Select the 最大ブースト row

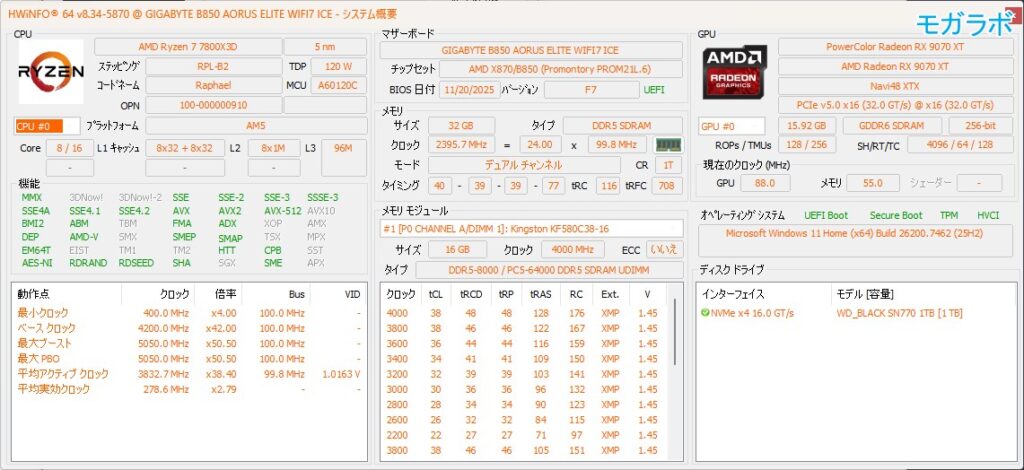point(189,343)
